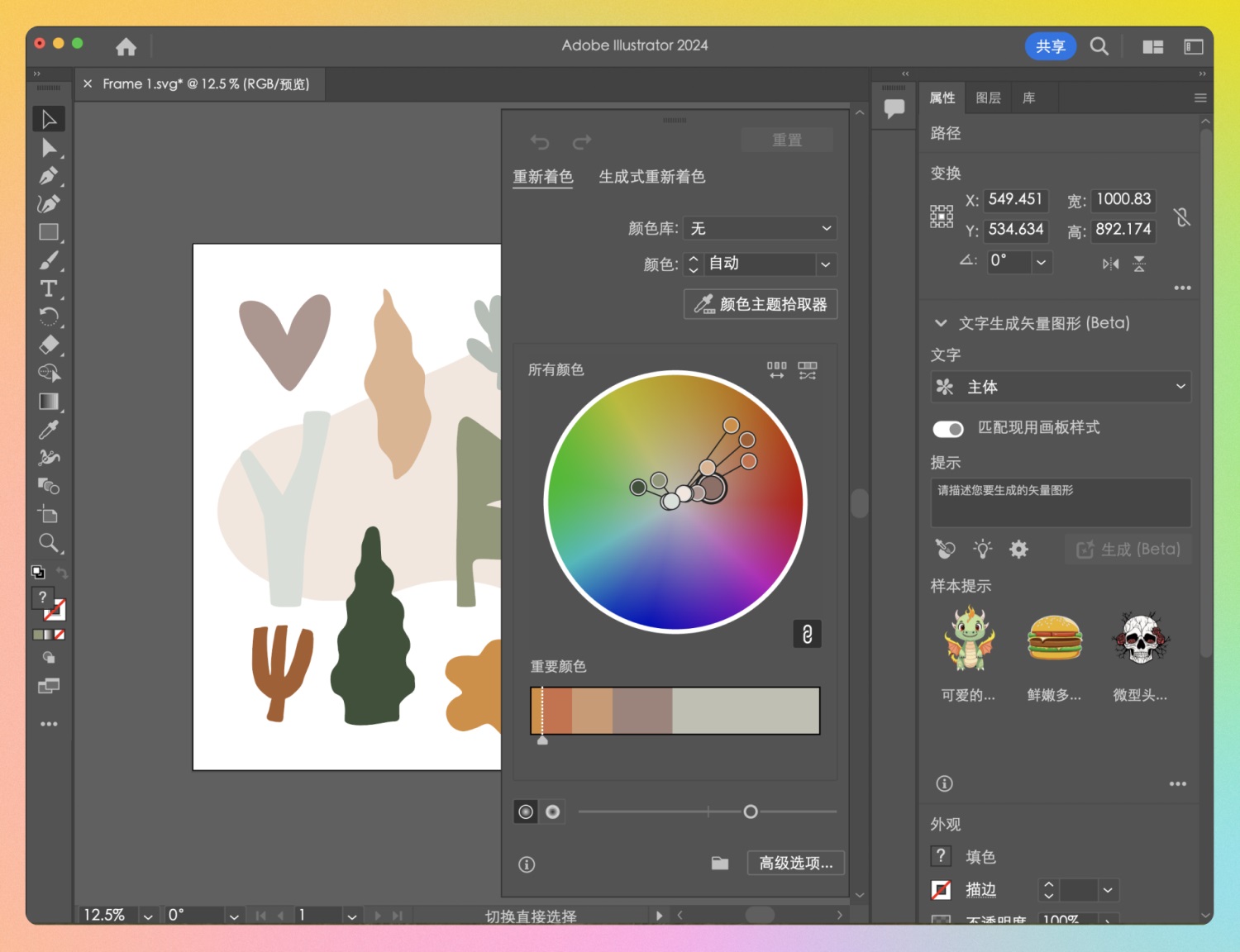Click the fill color swatch in 外观
This screenshot has height=952, width=1240.
pyautogui.click(x=941, y=856)
